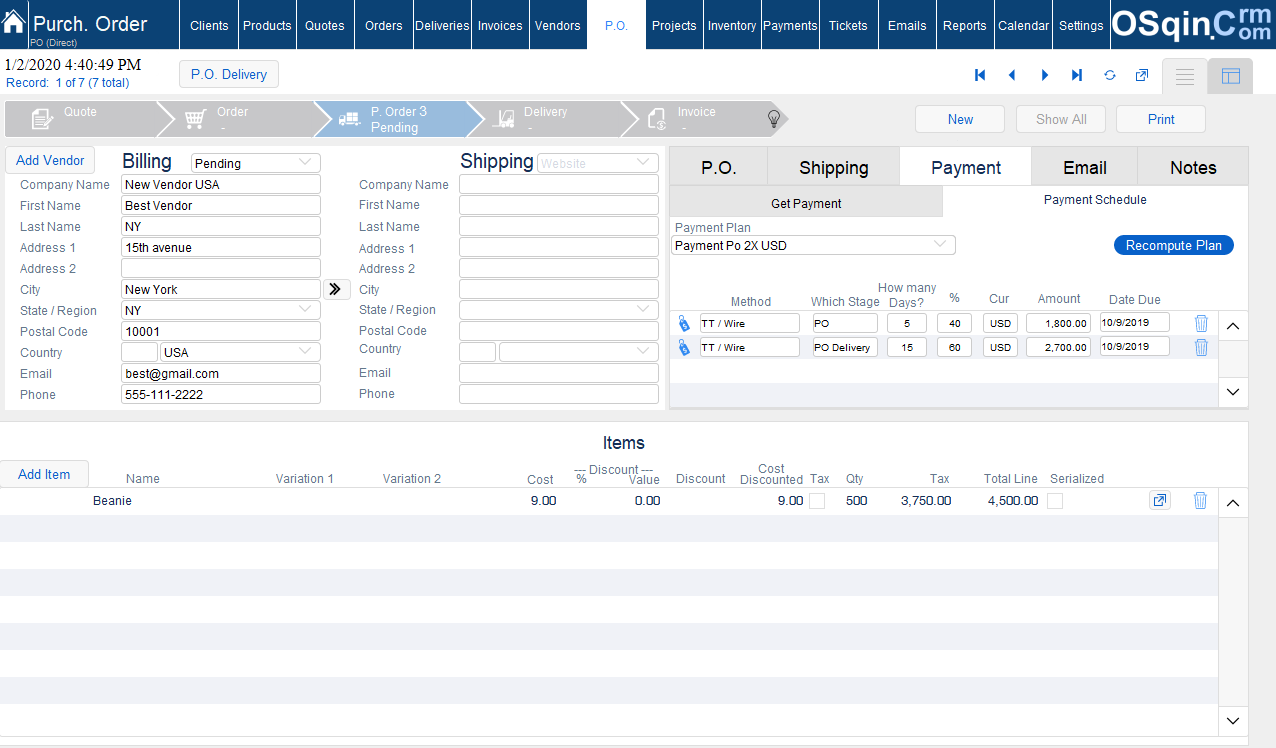1276x748 pixels.
Task: Go to first record arrow icon
Action: pos(980,75)
